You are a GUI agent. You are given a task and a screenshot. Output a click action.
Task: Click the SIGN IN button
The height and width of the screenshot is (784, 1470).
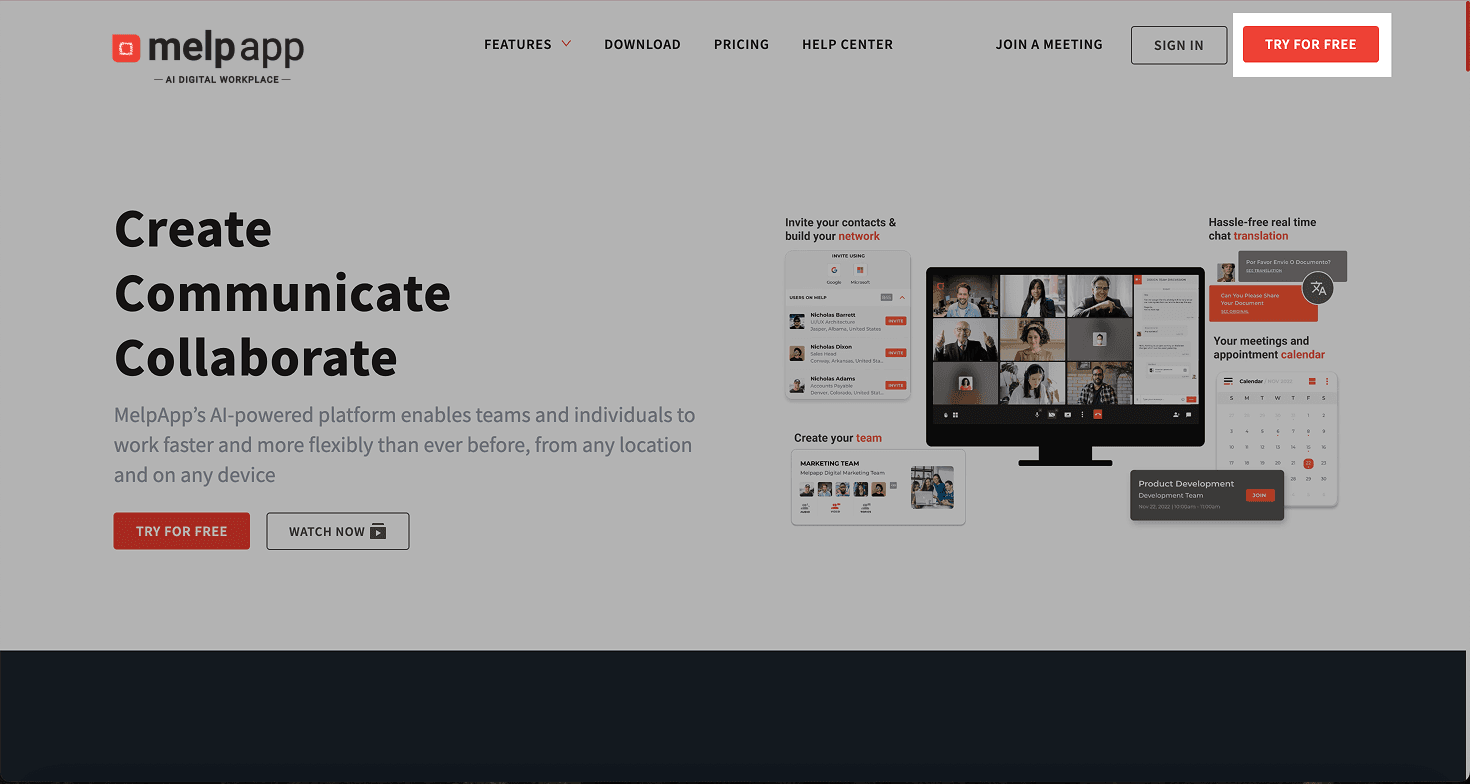point(1179,45)
